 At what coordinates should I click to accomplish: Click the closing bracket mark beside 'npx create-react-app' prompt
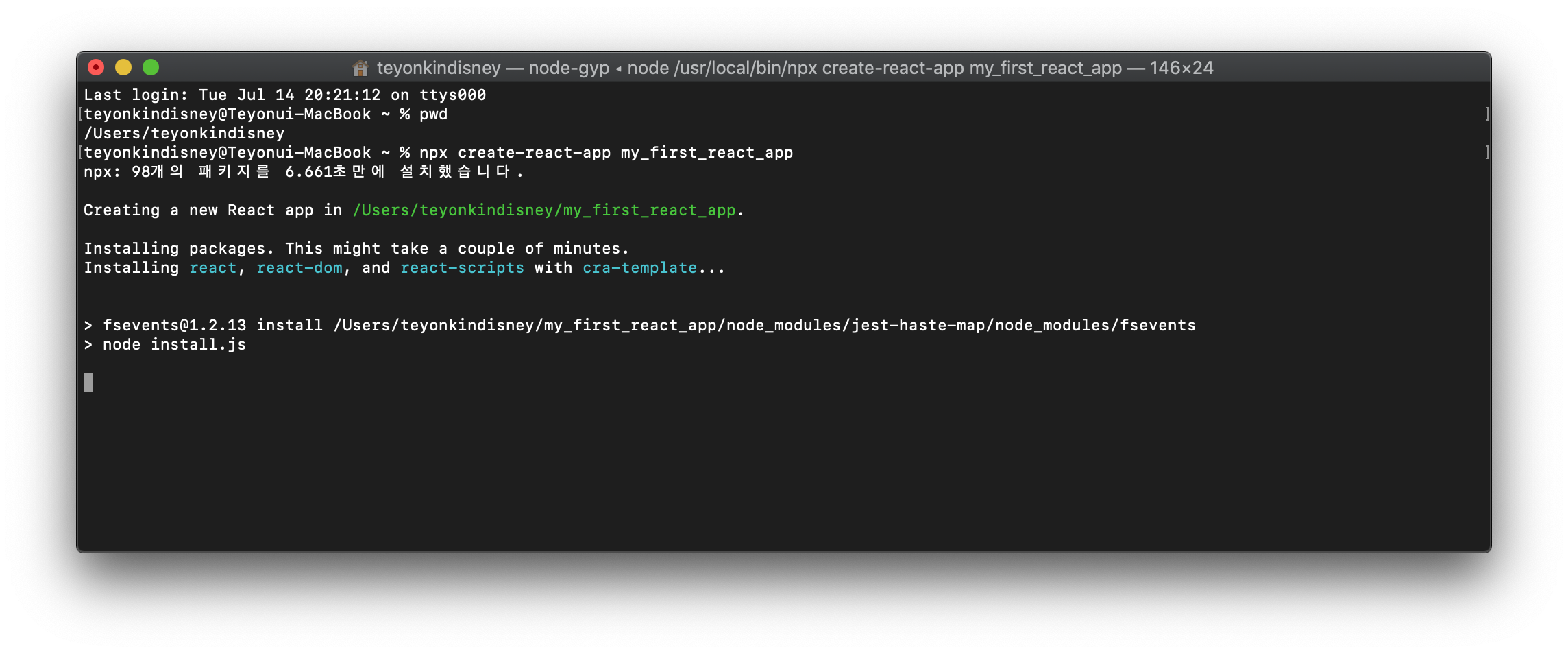[1486, 152]
